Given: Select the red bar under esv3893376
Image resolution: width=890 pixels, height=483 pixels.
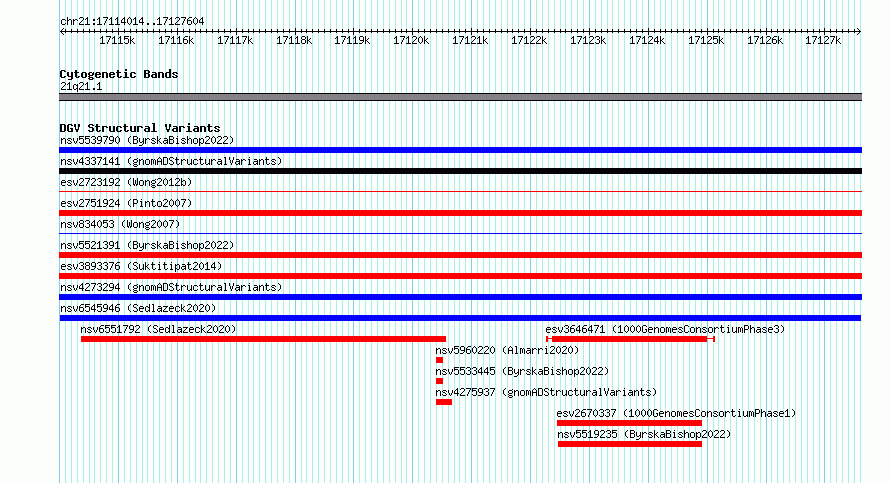Looking at the screenshot, I should [x=460, y=276].
